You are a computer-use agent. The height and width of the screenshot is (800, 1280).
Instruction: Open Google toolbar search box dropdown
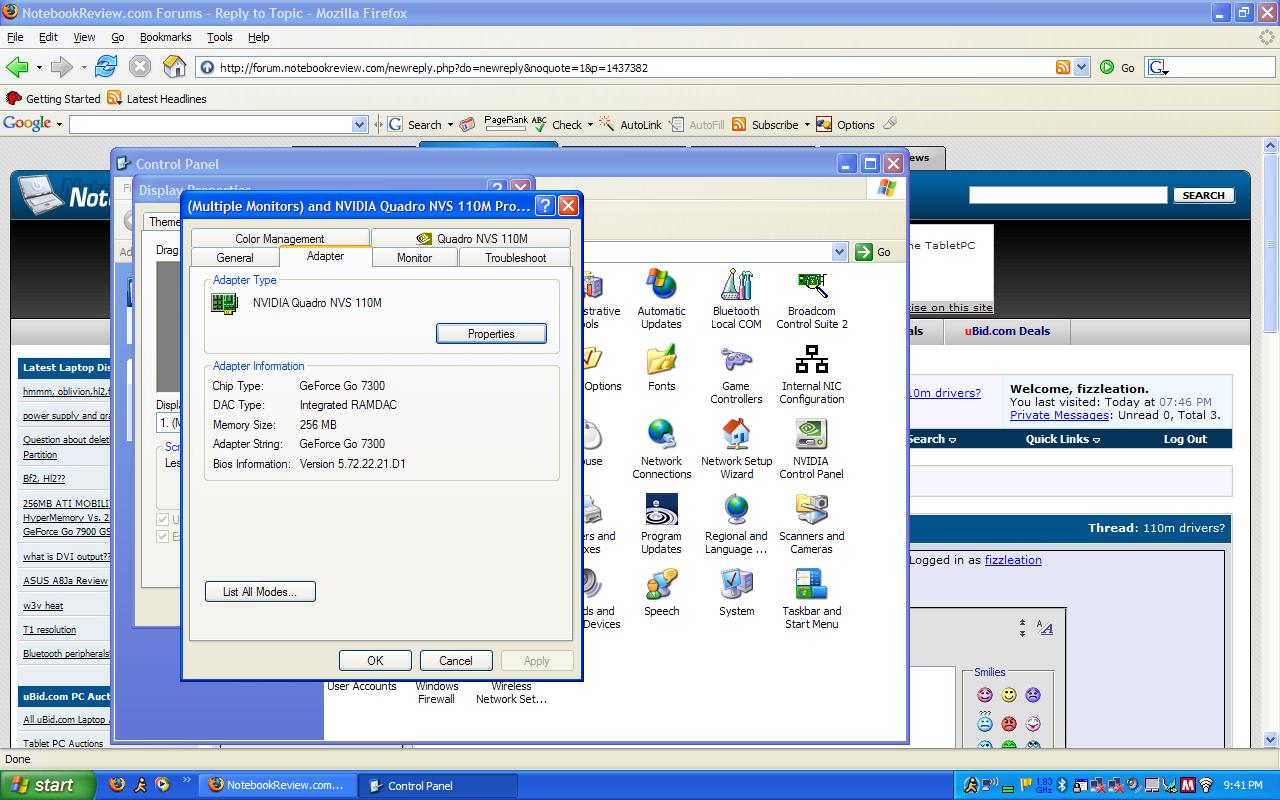click(x=360, y=125)
